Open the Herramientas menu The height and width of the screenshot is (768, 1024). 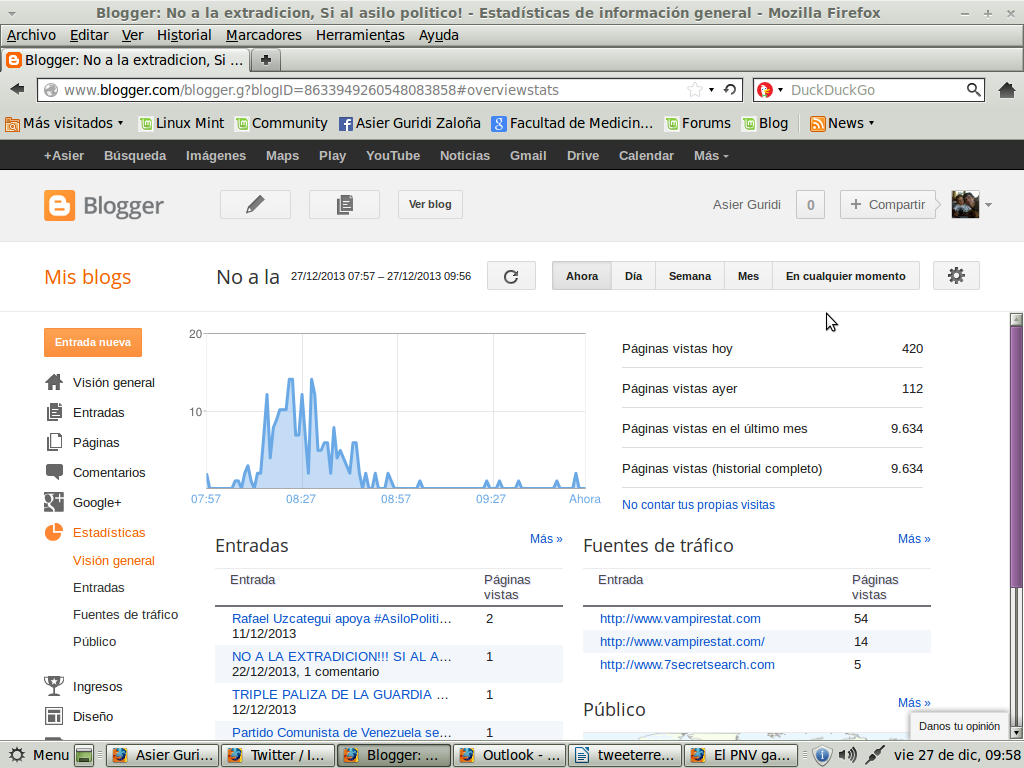coord(360,35)
